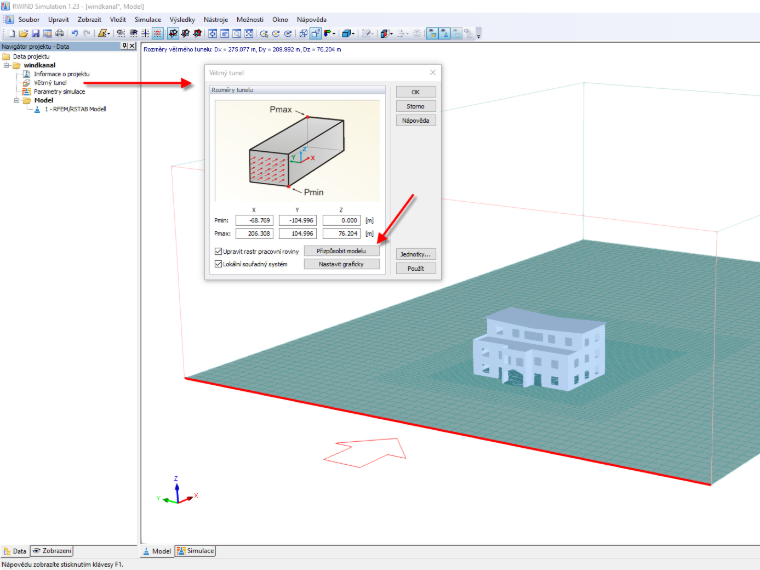Open the Simulace menu
Image resolution: width=760 pixels, height=570 pixels.
147,19
